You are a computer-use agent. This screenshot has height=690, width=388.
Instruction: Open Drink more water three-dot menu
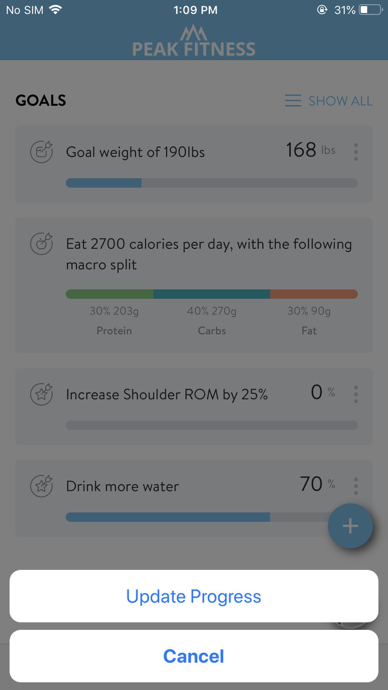point(355,486)
